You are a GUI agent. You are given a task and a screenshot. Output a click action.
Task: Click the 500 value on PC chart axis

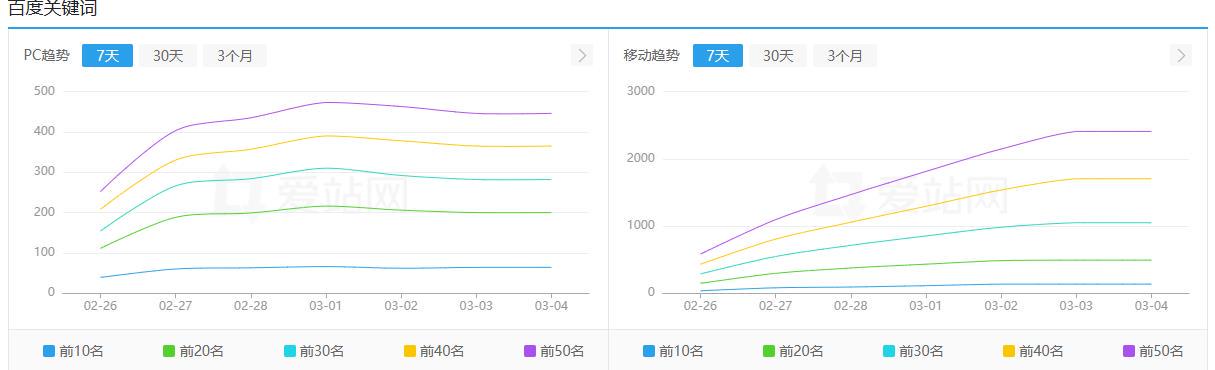point(44,91)
